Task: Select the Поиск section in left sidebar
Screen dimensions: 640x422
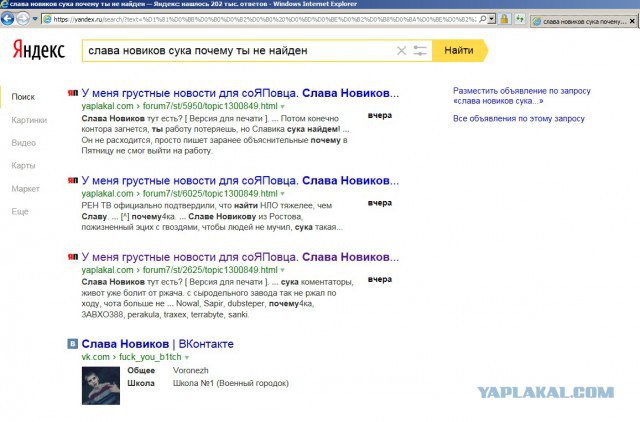Action: coord(23,97)
